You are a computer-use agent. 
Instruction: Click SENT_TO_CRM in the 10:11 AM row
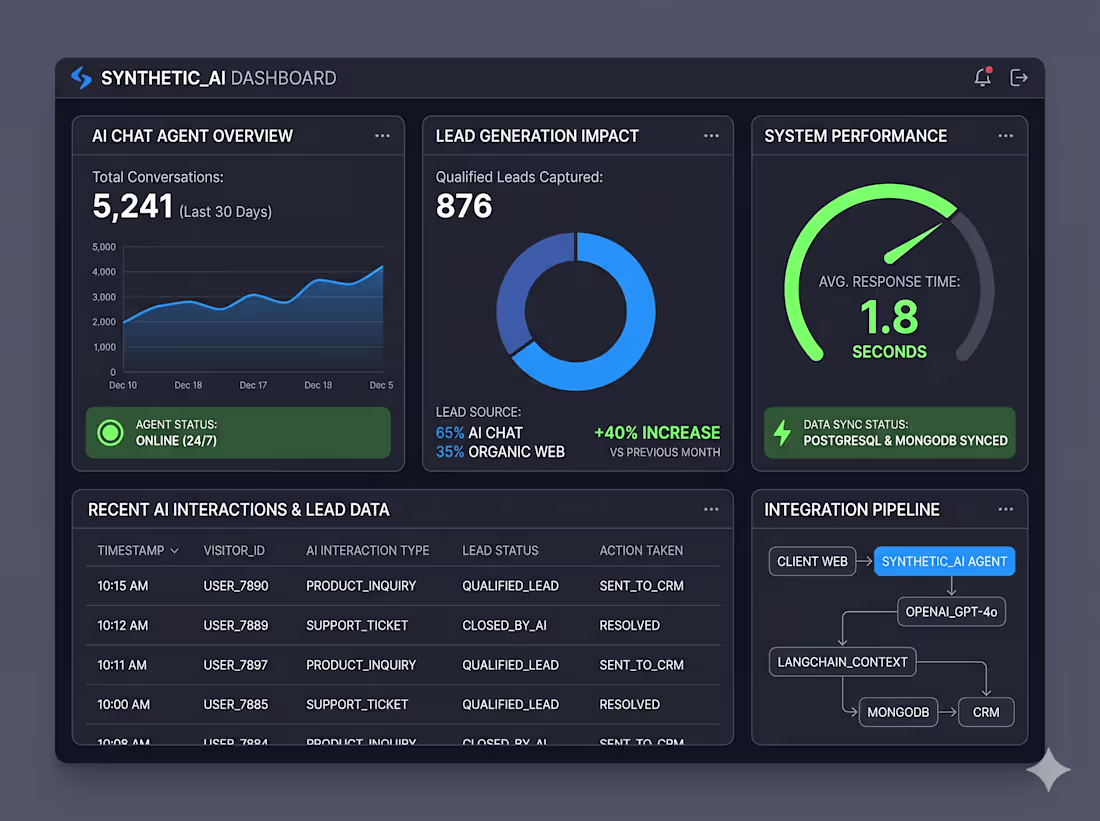[x=641, y=665]
